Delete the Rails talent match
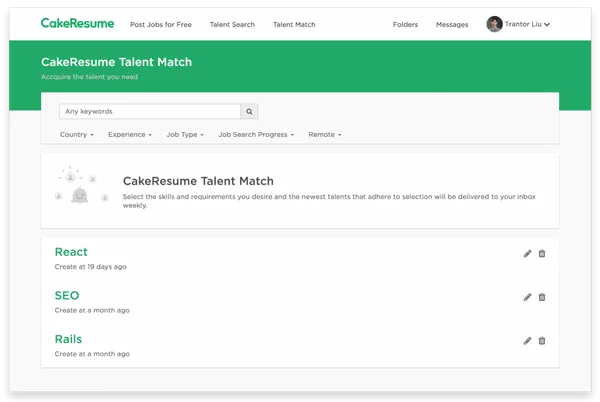 coord(542,341)
